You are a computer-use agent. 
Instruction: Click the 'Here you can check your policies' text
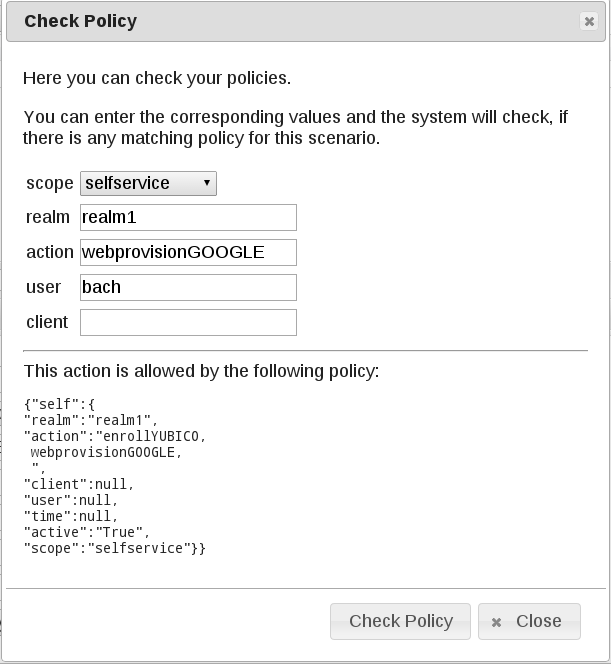point(157,77)
